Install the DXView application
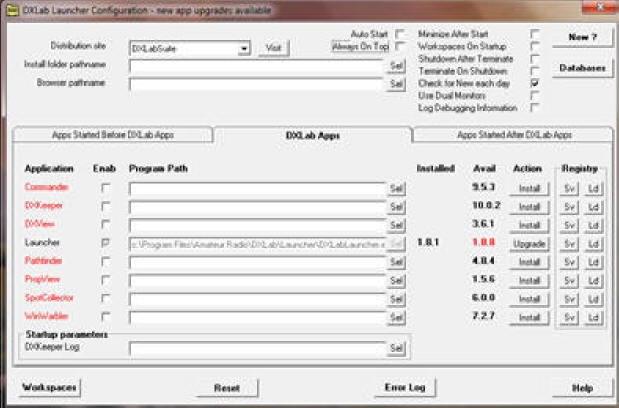 click(529, 226)
